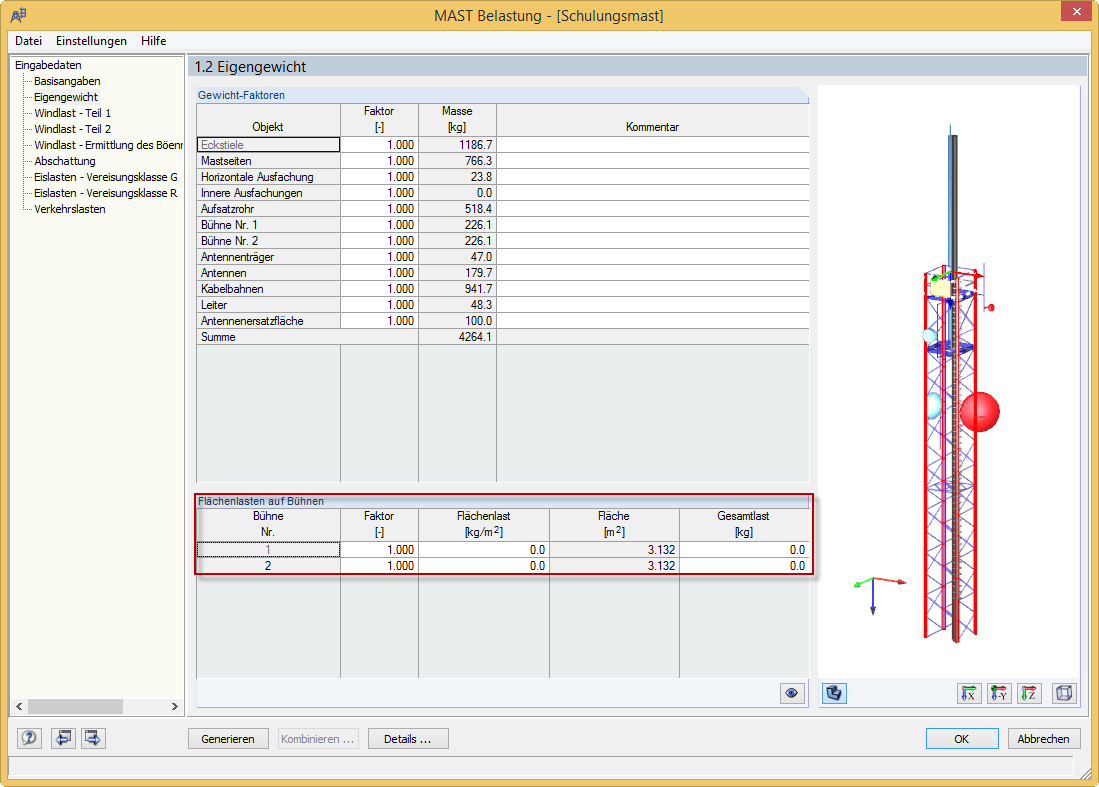Open the Datei menu

point(29,41)
